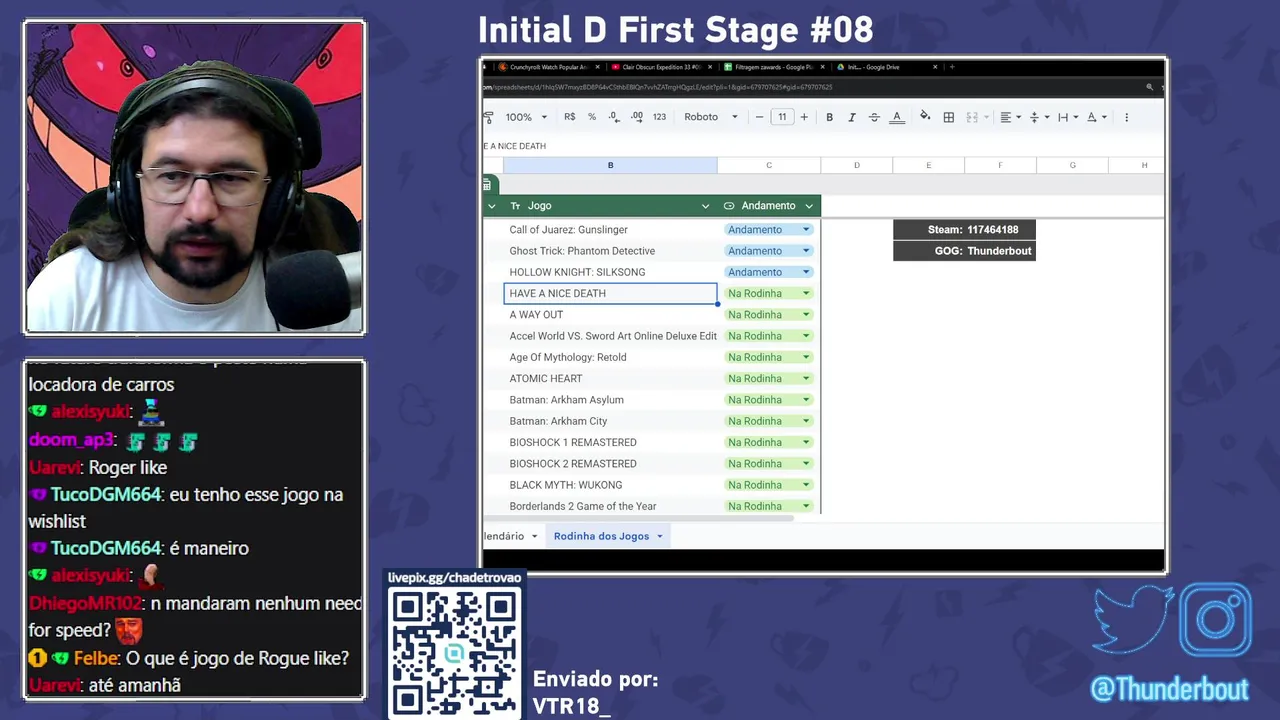Viewport: 1280px width, 720px height.
Task: Open the borders tool
Action: click(949, 117)
